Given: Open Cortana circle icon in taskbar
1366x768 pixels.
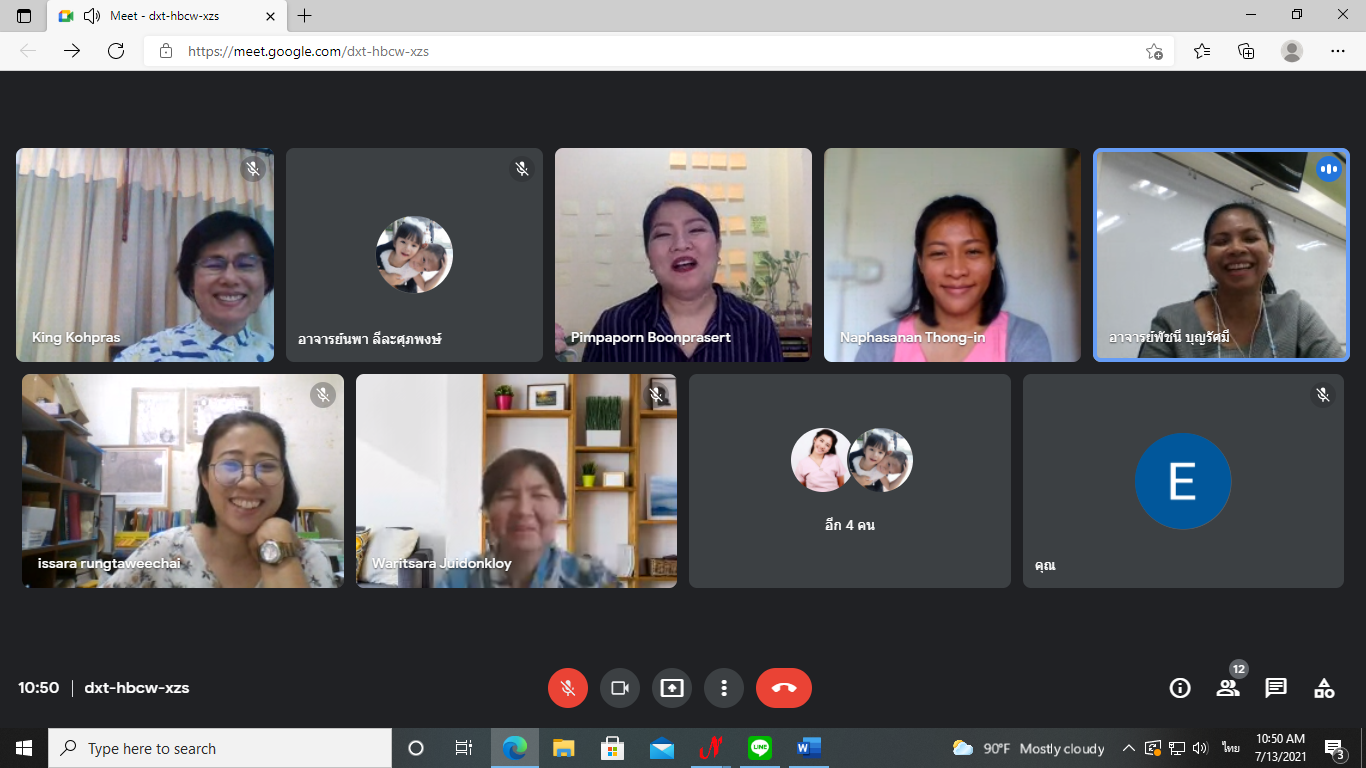Looking at the screenshot, I should pyautogui.click(x=416, y=748).
